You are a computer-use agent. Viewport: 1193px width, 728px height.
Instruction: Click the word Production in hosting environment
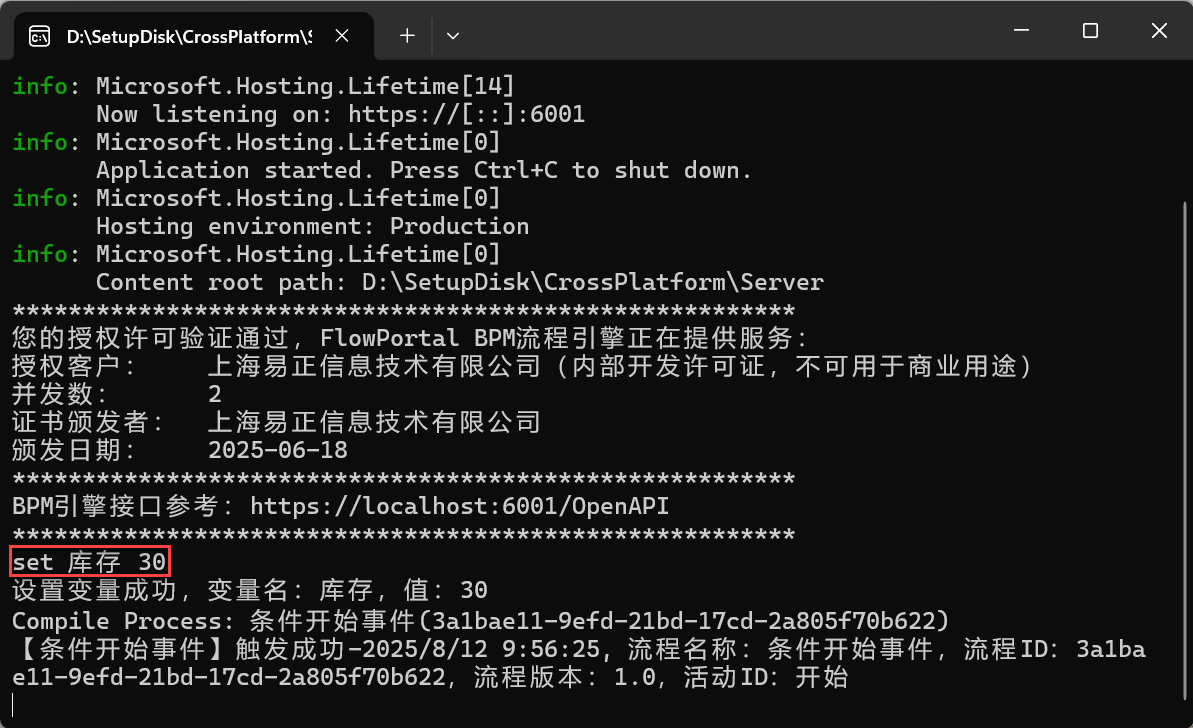pos(458,226)
